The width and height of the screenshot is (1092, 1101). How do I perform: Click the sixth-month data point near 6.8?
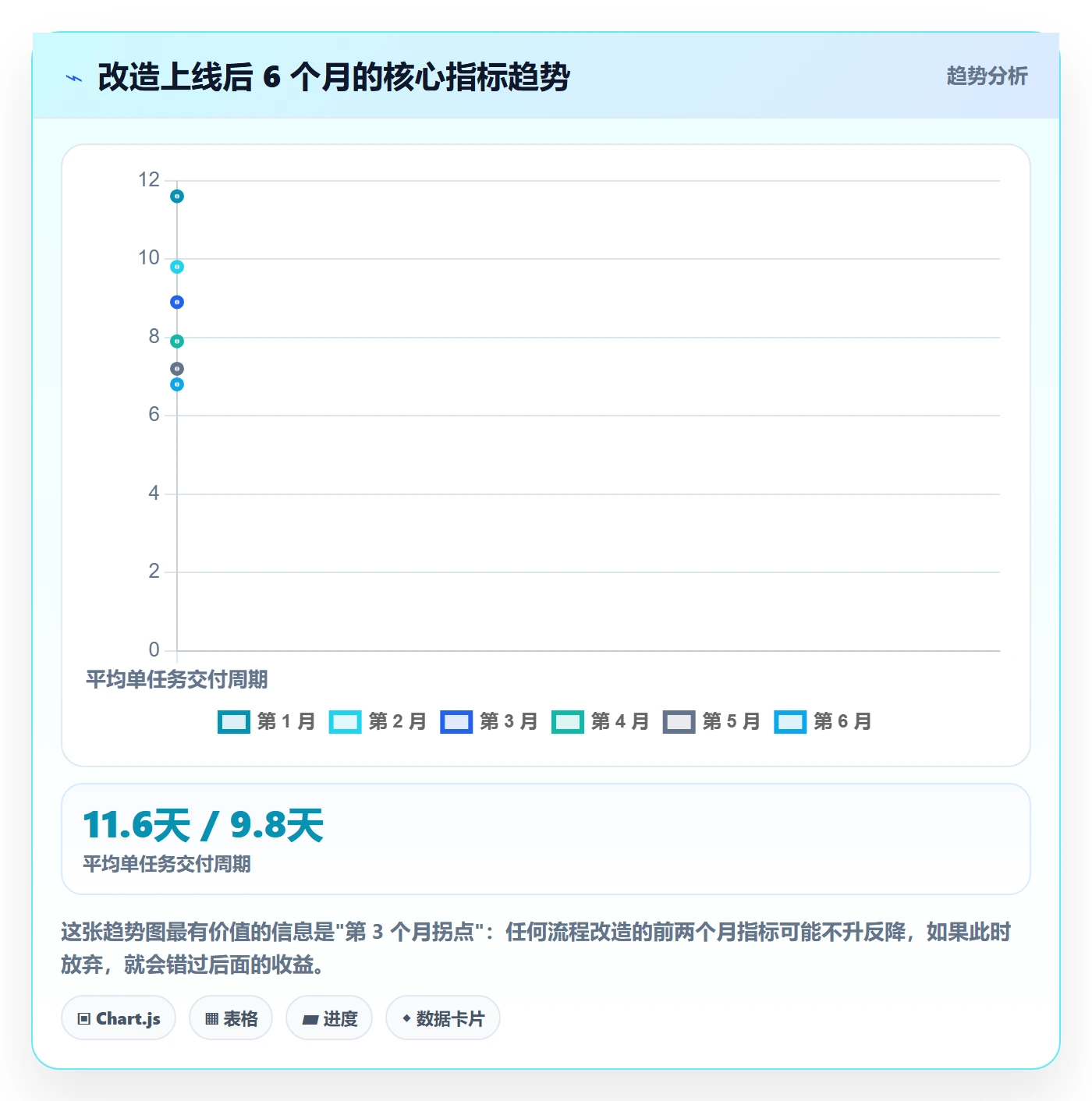pos(177,384)
